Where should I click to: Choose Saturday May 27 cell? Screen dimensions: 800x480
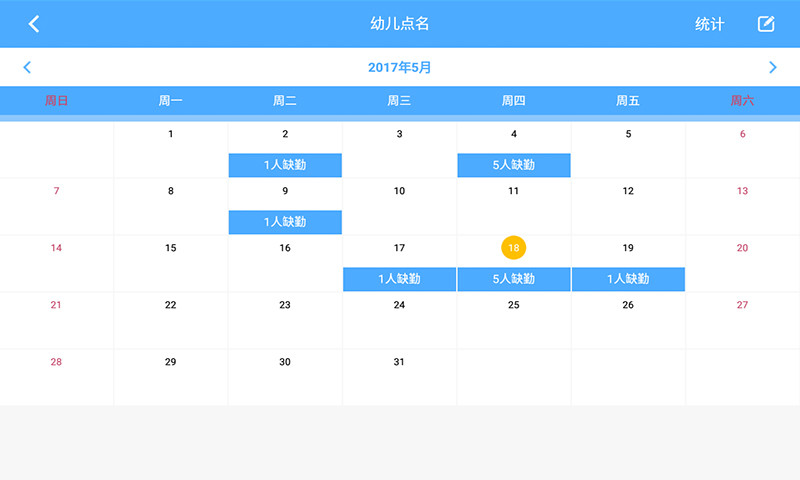[742, 320]
